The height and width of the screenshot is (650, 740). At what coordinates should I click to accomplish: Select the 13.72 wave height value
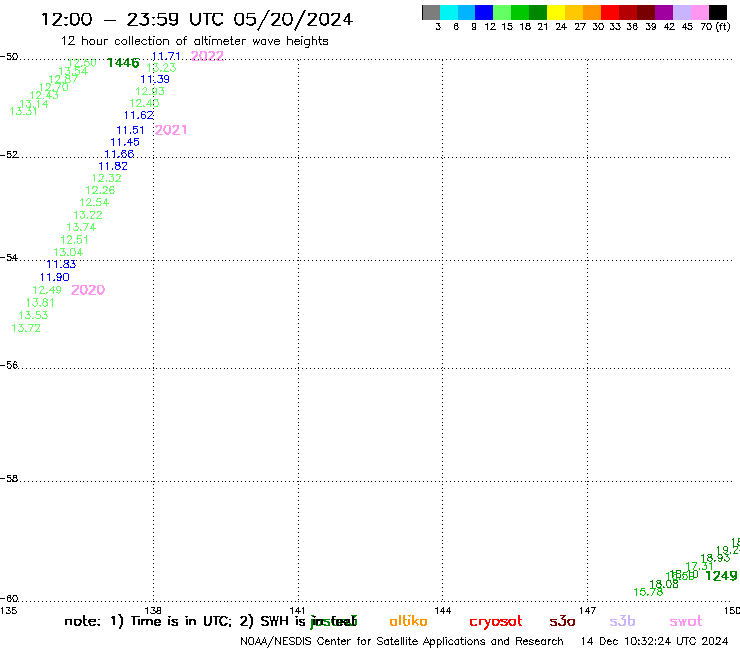26,328
